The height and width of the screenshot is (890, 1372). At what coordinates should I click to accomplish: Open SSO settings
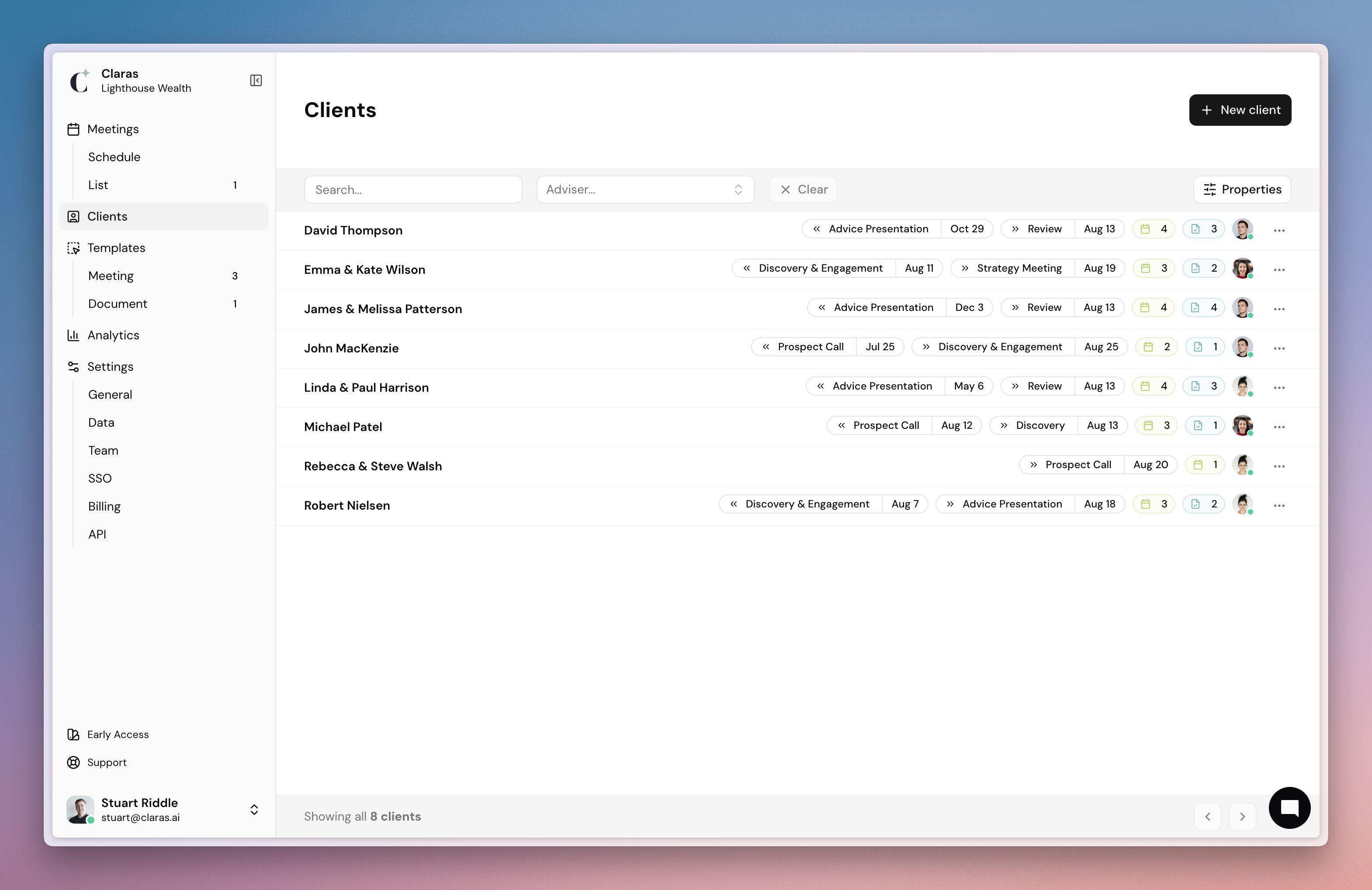click(x=100, y=478)
